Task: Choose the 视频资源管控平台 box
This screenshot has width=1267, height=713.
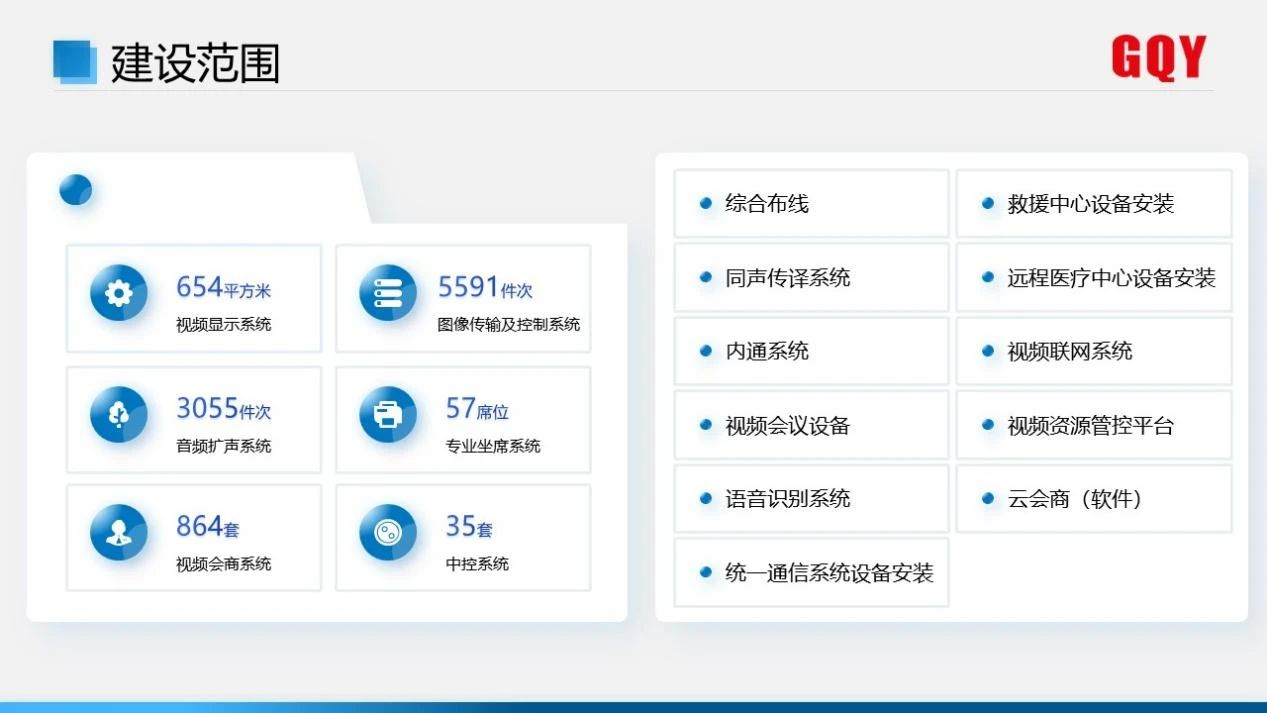Action: coord(1093,425)
